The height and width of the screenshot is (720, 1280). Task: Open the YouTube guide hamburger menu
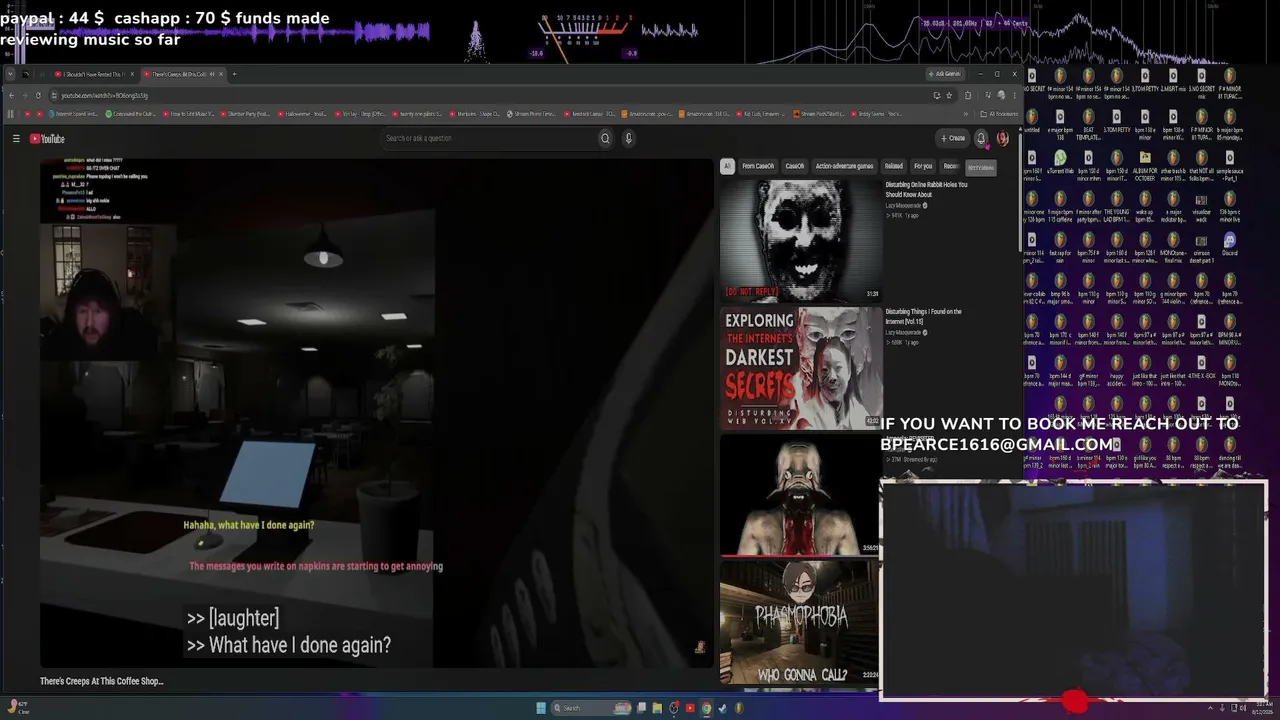click(16, 138)
